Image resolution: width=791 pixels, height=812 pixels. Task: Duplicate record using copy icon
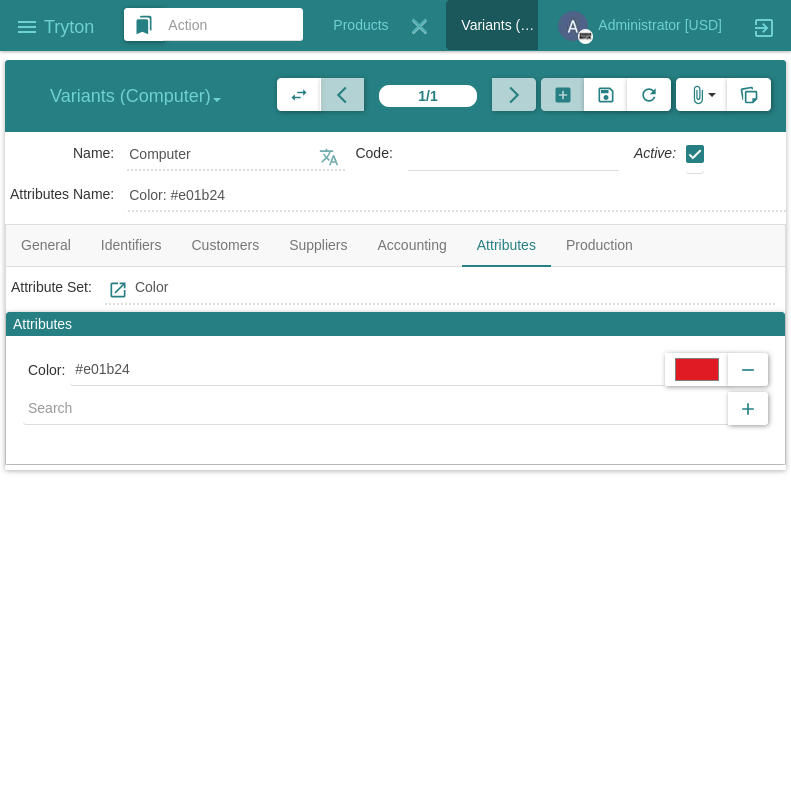tap(749, 95)
